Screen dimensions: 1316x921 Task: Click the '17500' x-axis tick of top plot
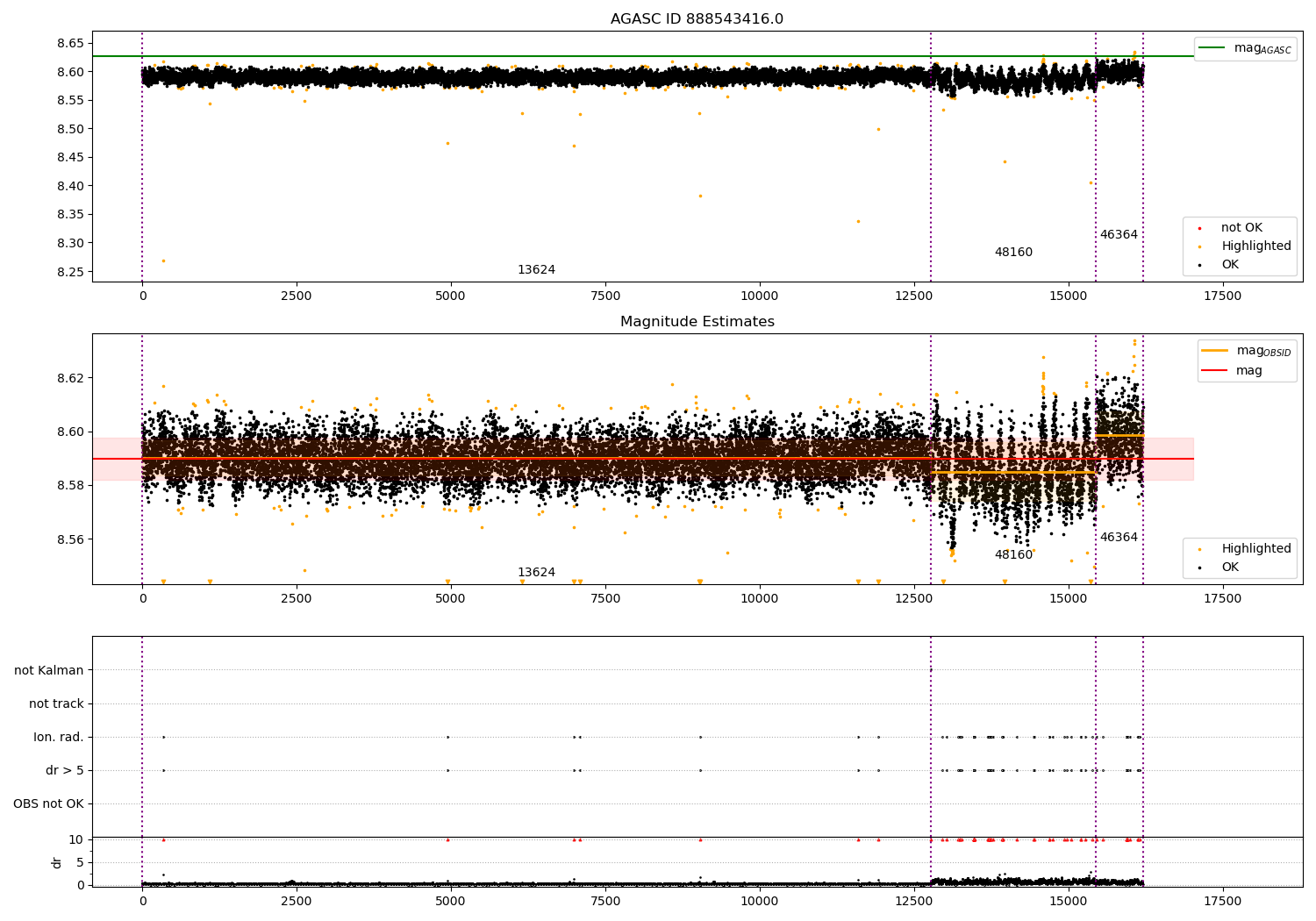[x=1222, y=296]
